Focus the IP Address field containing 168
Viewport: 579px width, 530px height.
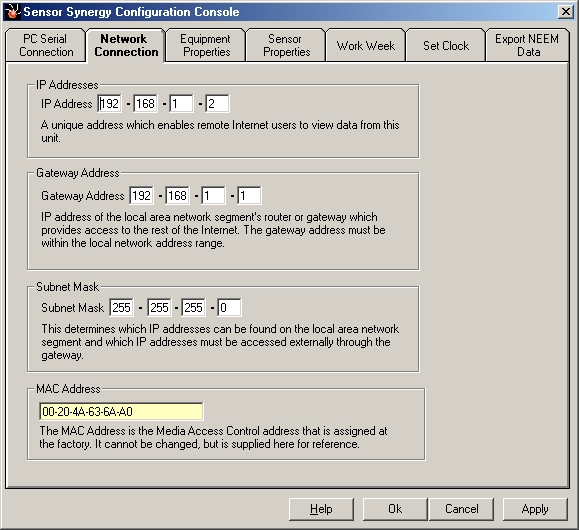pyautogui.click(x=145, y=103)
